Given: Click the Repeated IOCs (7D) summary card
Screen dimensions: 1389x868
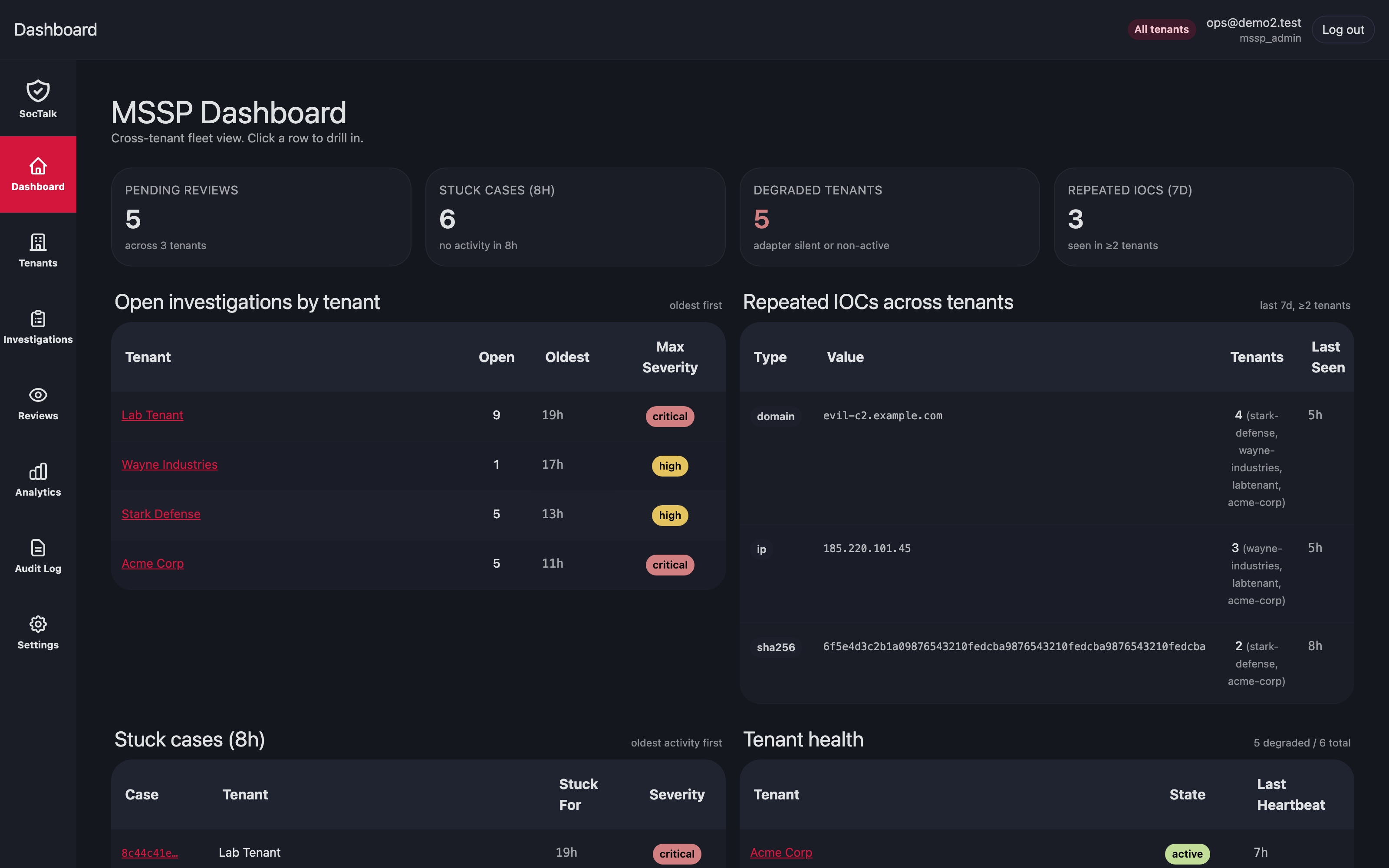Looking at the screenshot, I should pyautogui.click(x=1204, y=217).
